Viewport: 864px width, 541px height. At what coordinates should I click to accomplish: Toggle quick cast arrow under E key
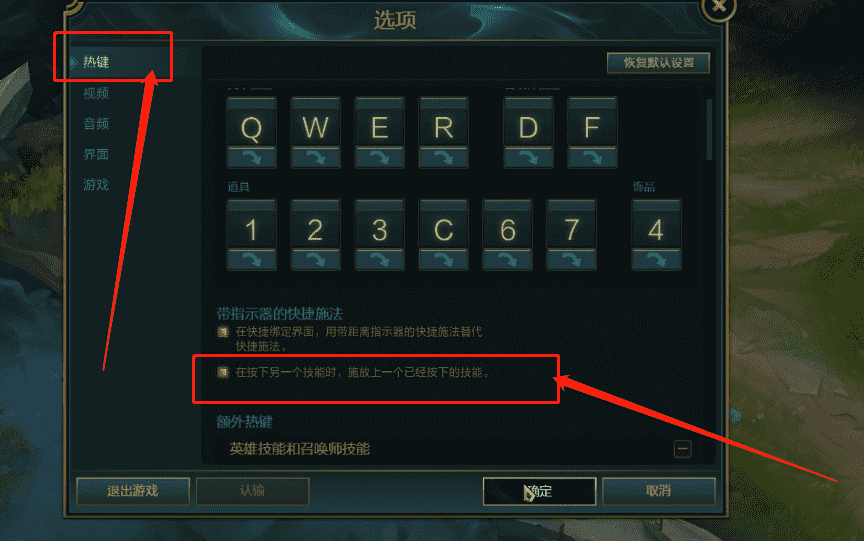coord(379,158)
